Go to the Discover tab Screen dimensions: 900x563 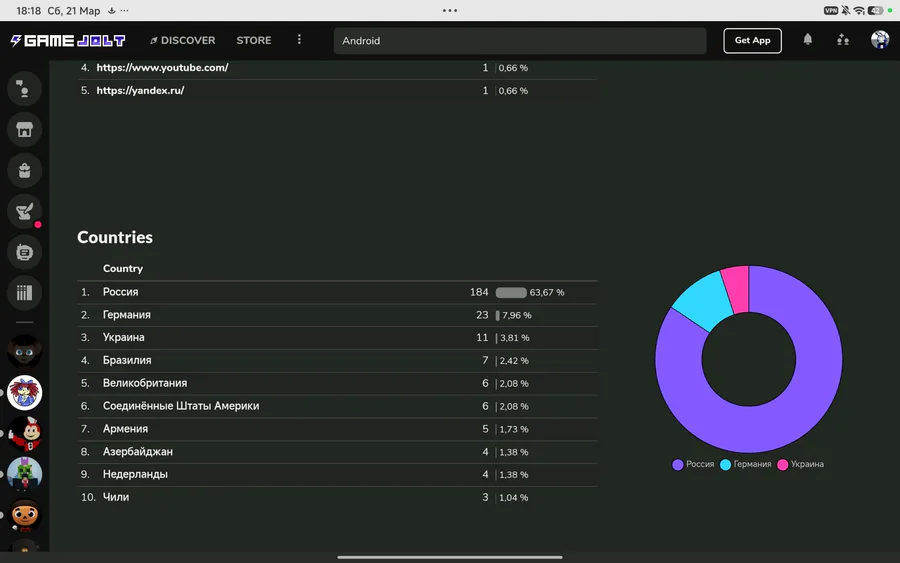tap(183, 40)
